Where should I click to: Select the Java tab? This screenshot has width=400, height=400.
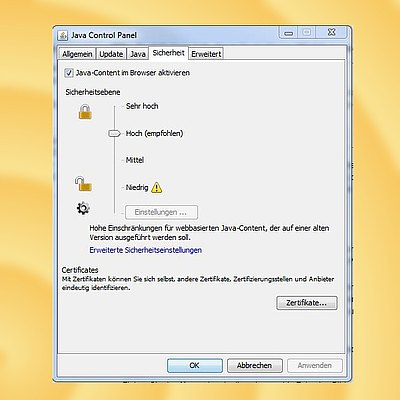click(x=138, y=54)
